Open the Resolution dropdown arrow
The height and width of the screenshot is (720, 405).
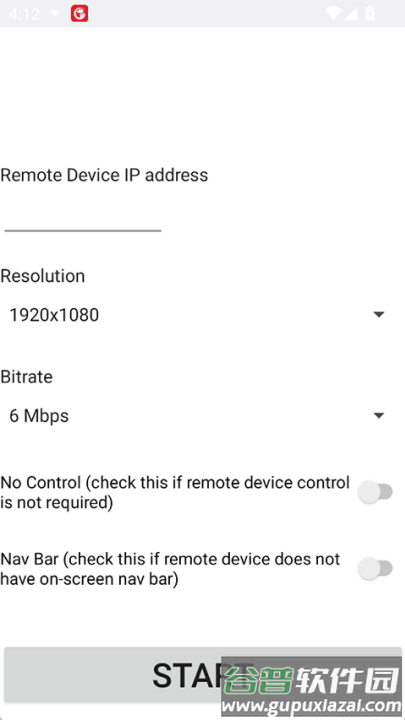tap(379, 315)
